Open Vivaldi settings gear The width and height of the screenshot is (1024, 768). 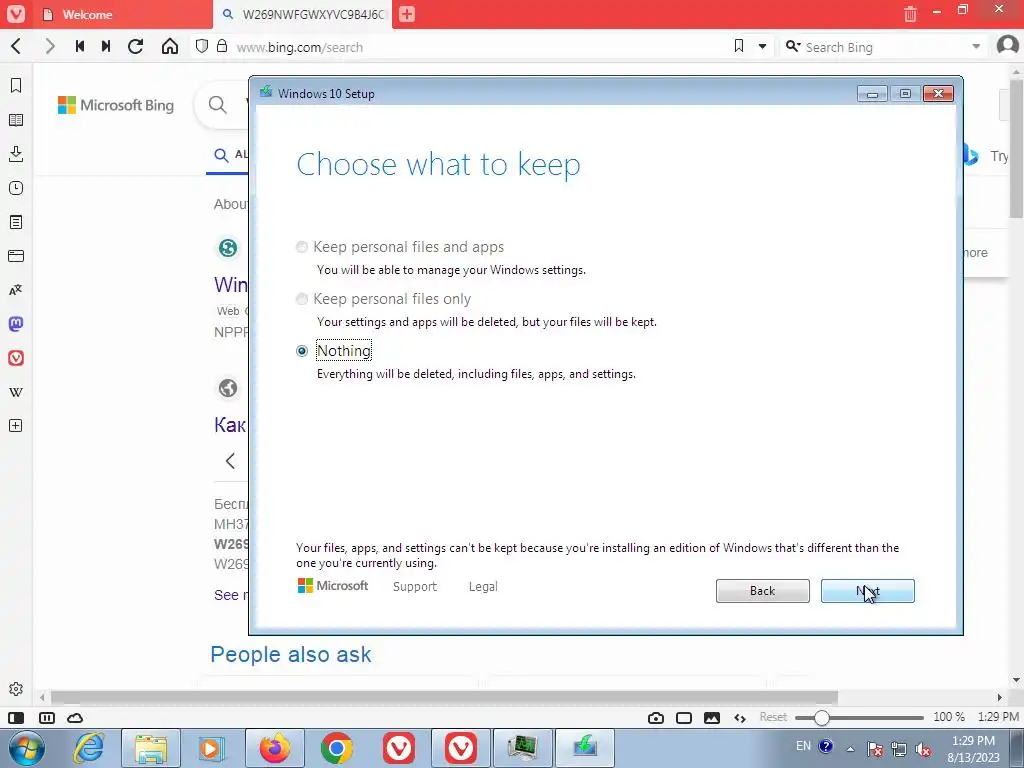[16, 689]
